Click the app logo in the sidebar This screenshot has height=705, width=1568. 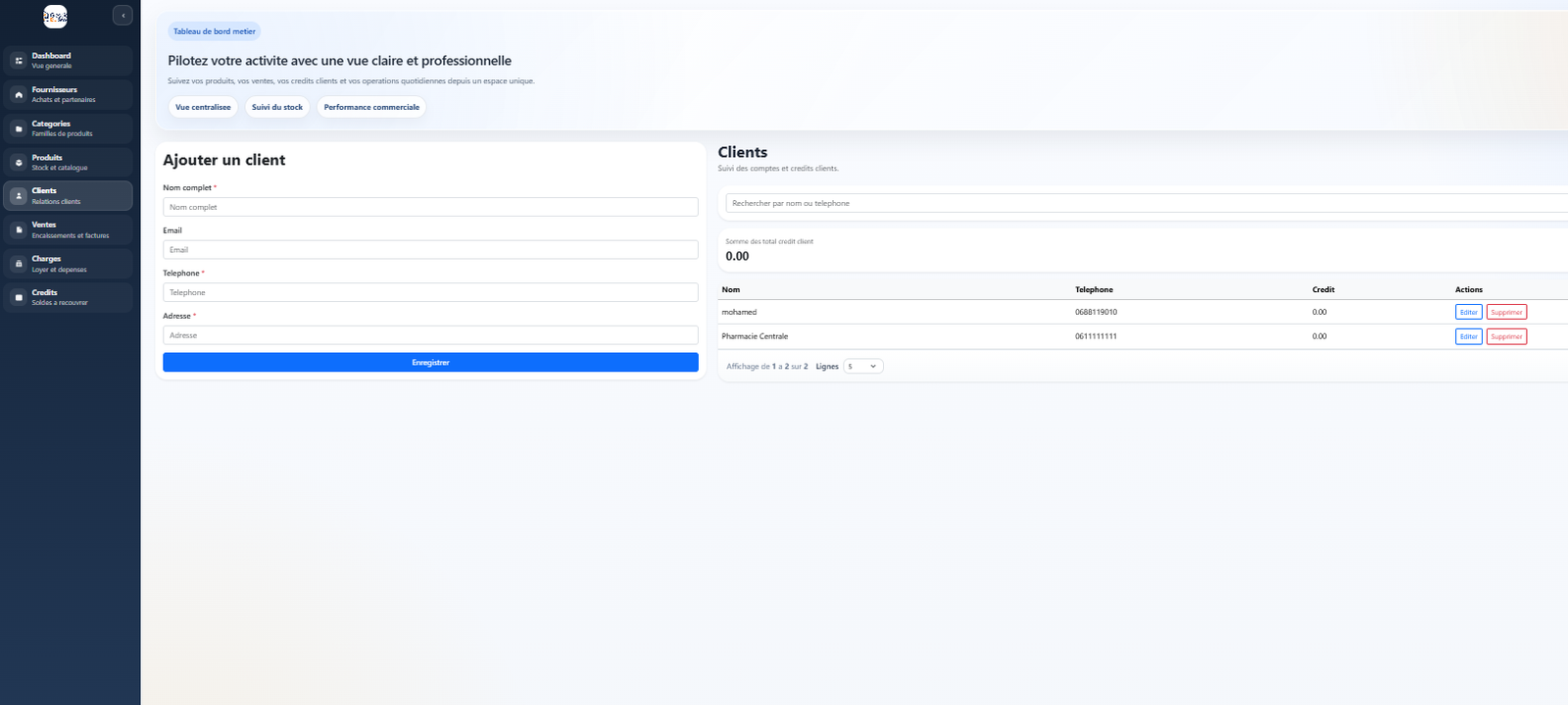pos(55,16)
